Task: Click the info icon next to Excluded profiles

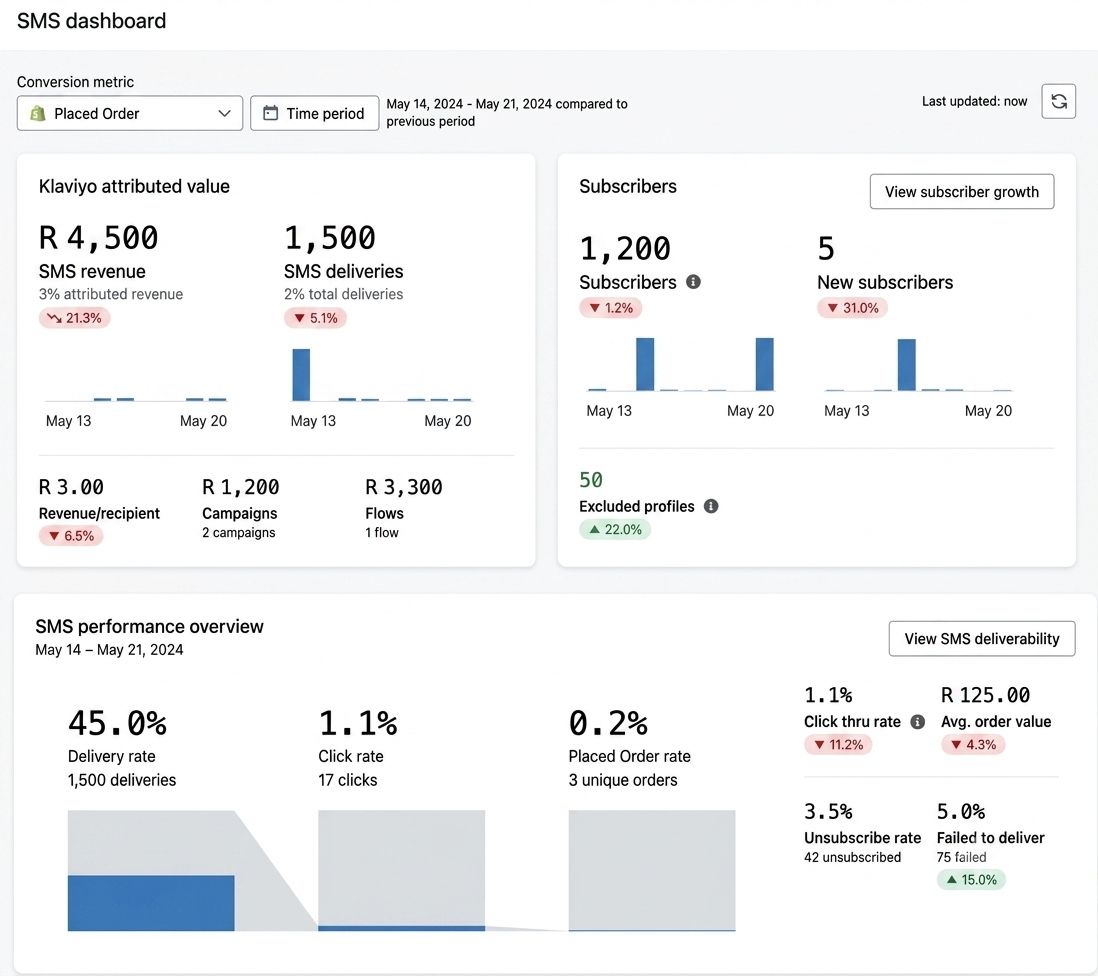Action: point(711,506)
